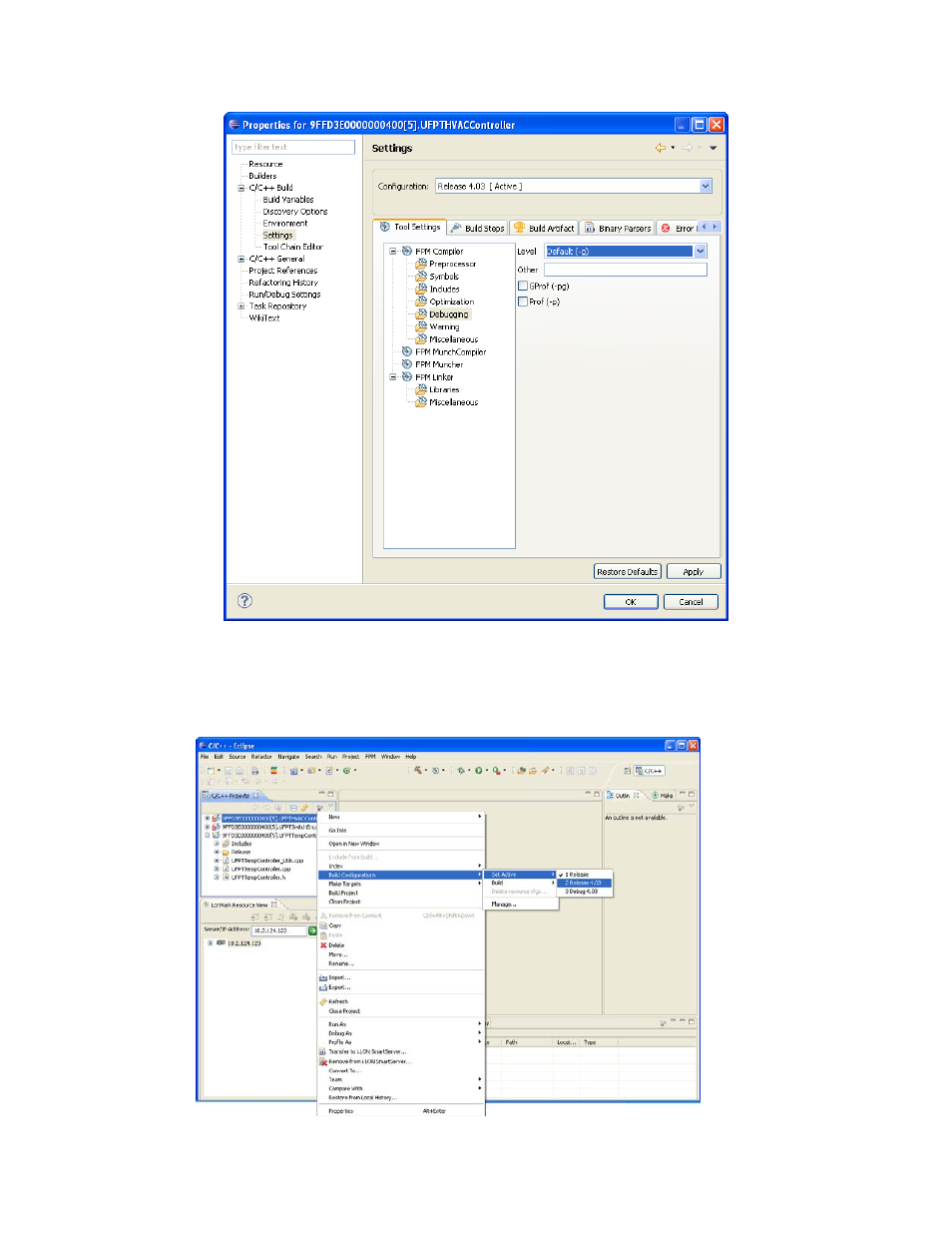Click the build hammer icon in Eclipse toolbar
Screen dimensions: 952x1233
click(418, 771)
